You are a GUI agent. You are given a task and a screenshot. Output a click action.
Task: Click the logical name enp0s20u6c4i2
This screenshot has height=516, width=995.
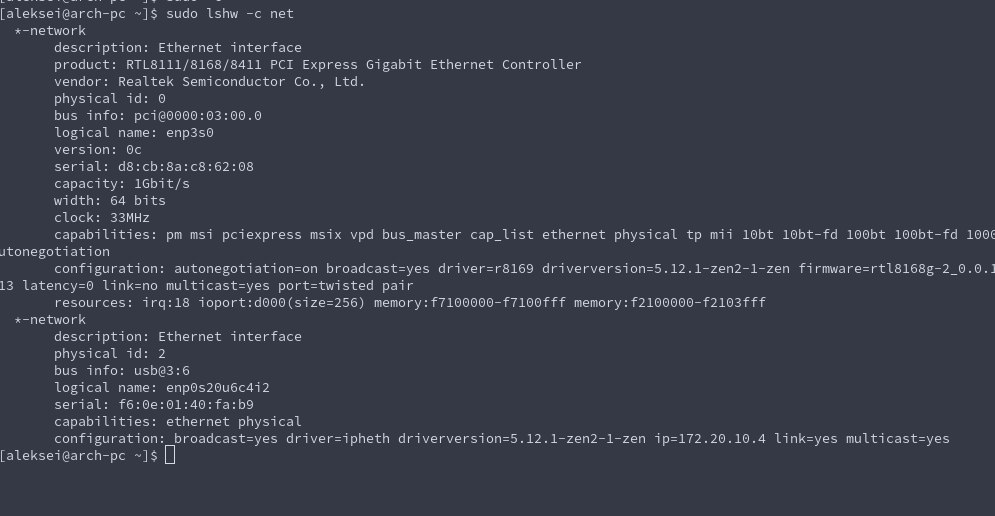[218, 388]
